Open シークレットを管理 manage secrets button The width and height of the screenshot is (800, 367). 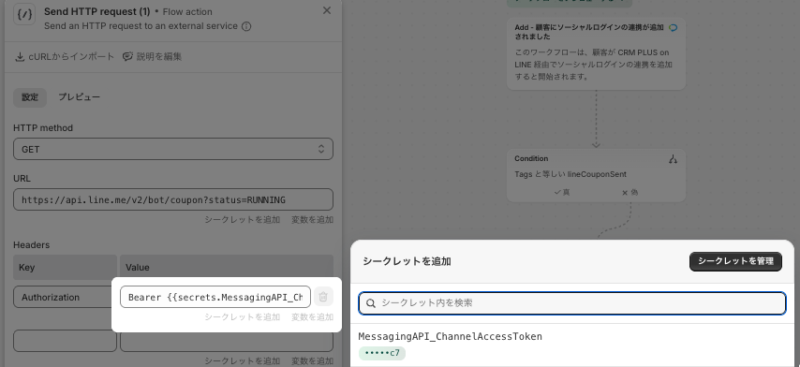coord(735,261)
